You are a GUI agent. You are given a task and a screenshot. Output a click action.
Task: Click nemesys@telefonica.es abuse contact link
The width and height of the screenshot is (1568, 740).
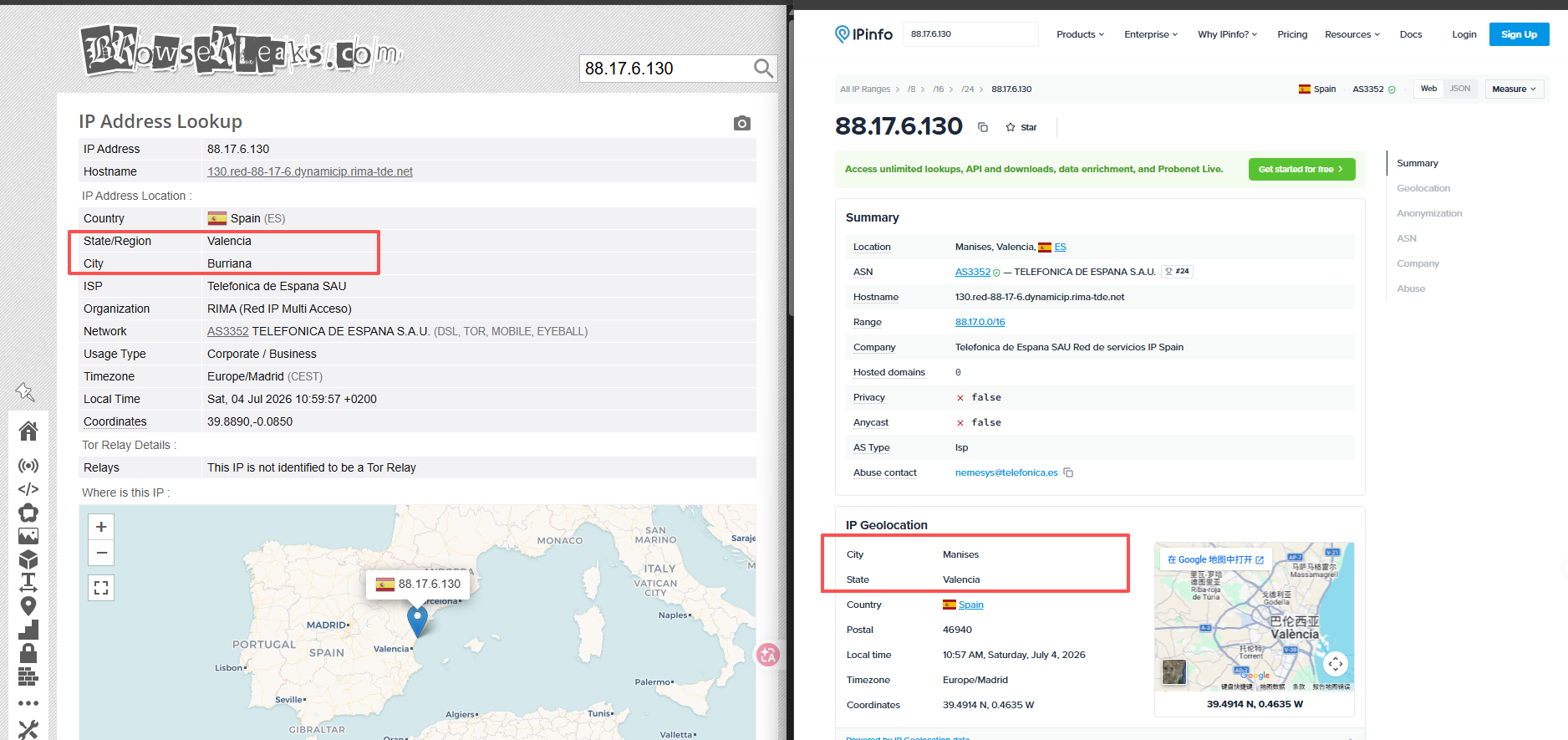point(1006,472)
